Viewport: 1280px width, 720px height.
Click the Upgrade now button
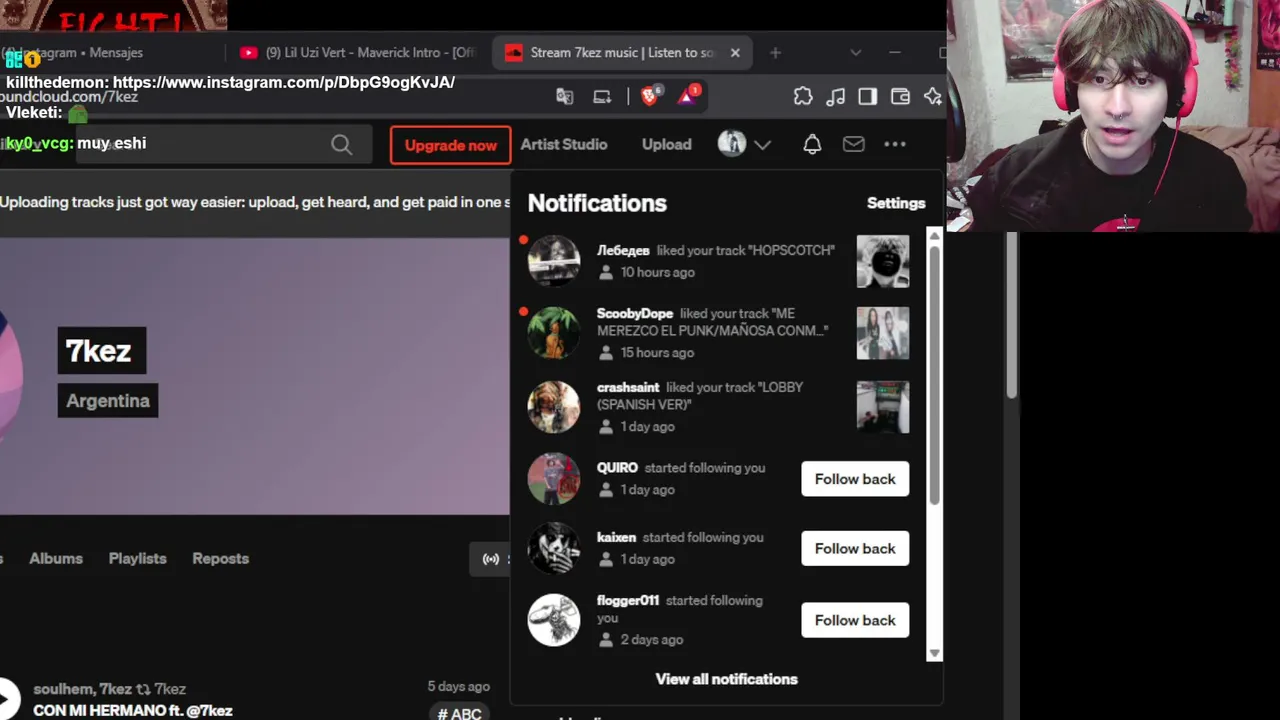[x=451, y=145]
